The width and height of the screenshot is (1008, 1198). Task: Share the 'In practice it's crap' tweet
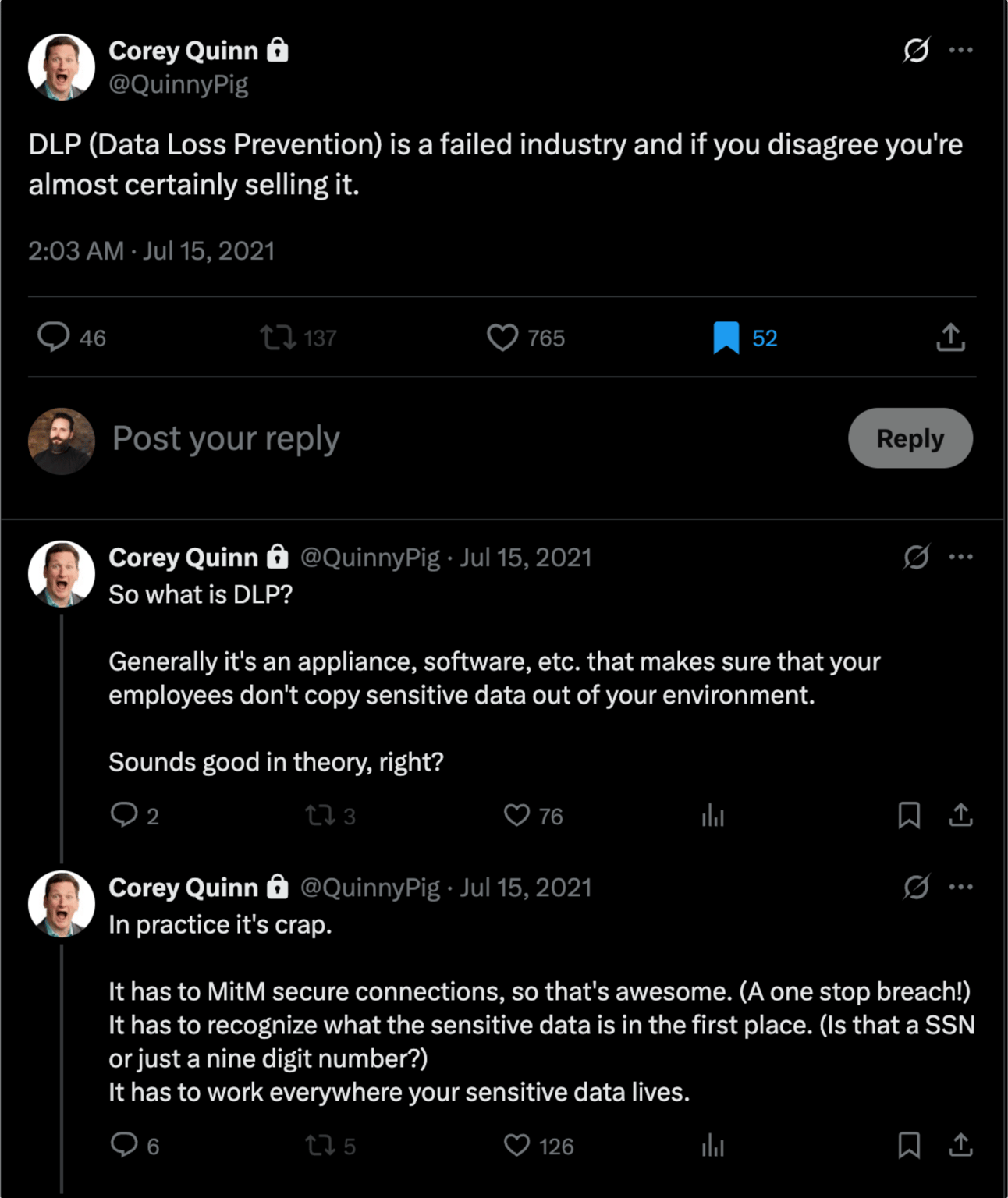pos(960,1146)
